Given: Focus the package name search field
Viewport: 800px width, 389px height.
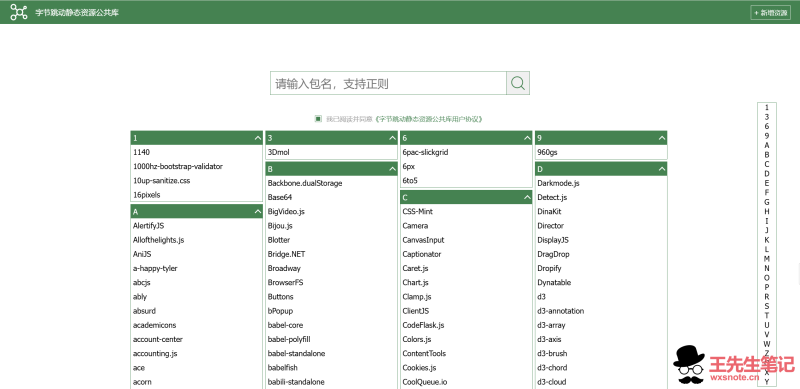Looking at the screenshot, I should pyautogui.click(x=388, y=83).
